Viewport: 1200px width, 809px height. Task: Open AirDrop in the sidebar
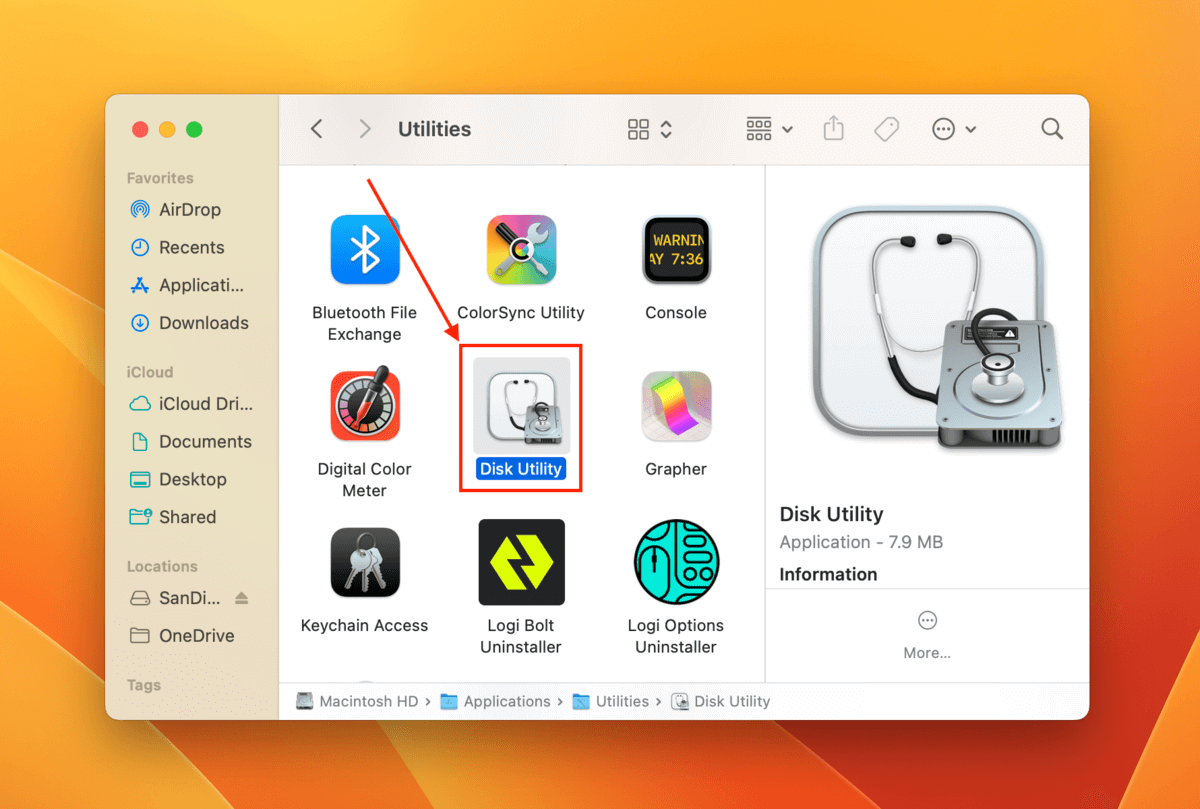coord(176,210)
